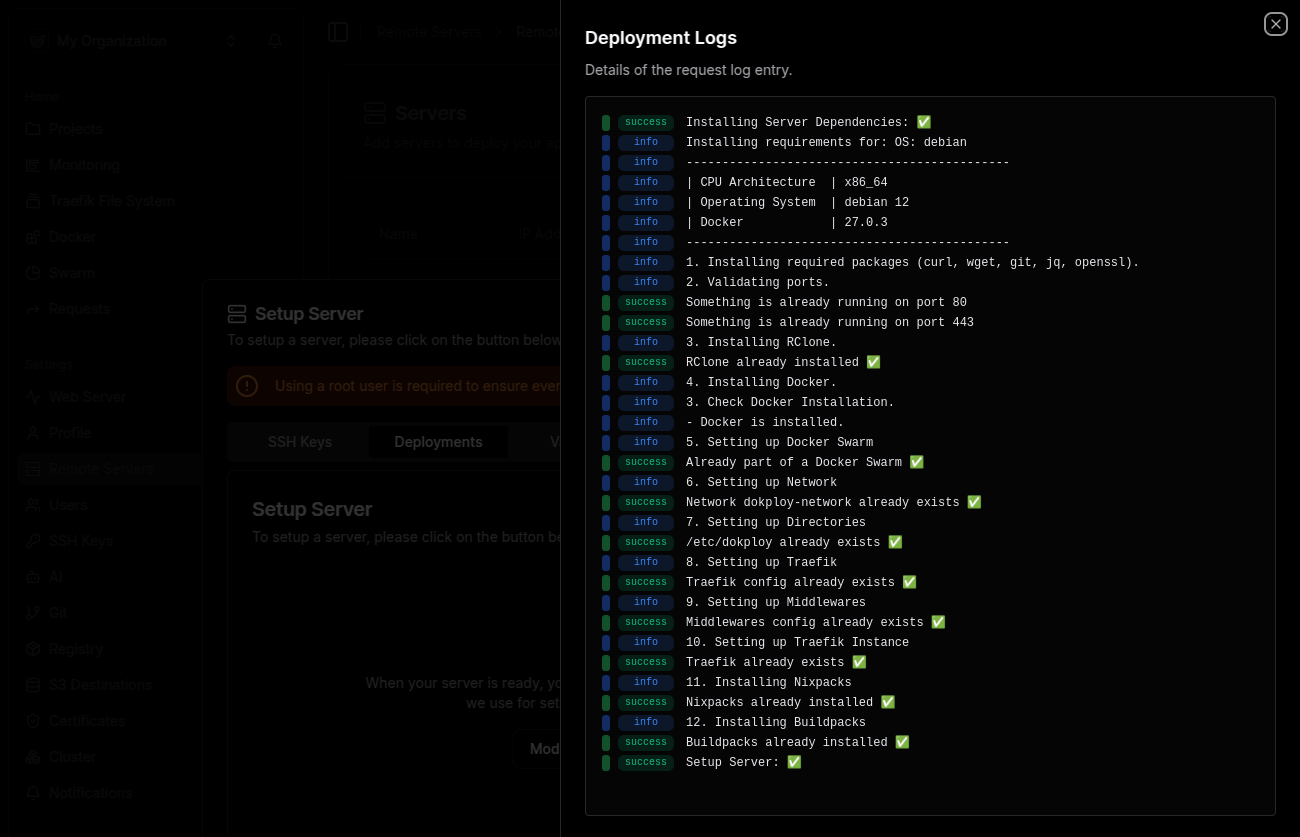1300x837 pixels.
Task: Click the notification bell in the top bar
Action: click(274, 41)
